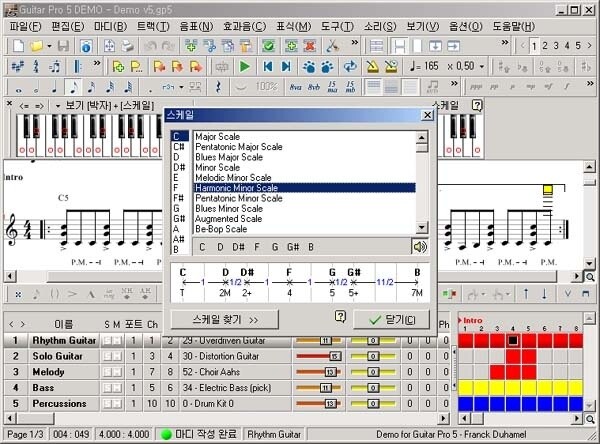Select the quarter note duration
This screenshot has height=444, width=600.
pyautogui.click(x=54, y=88)
